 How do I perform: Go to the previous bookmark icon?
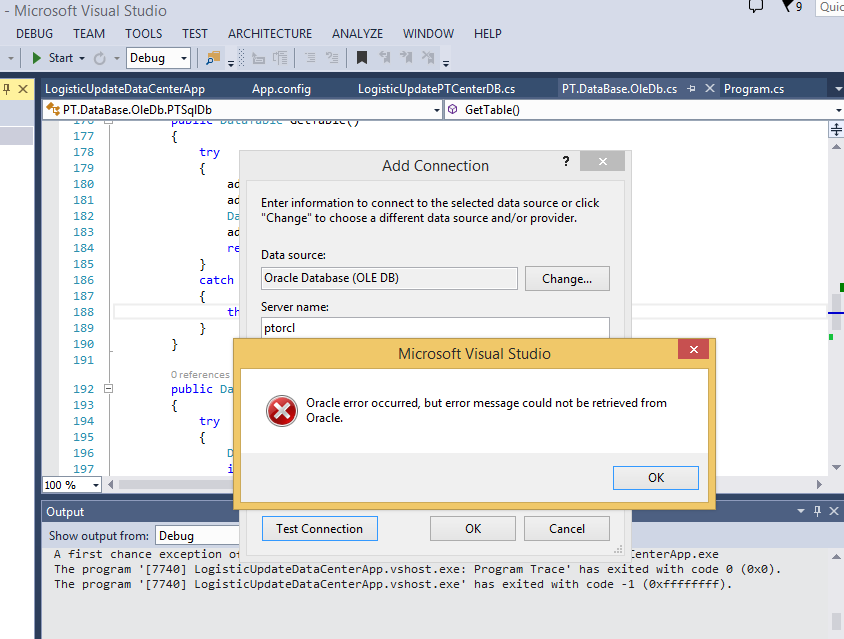click(384, 58)
